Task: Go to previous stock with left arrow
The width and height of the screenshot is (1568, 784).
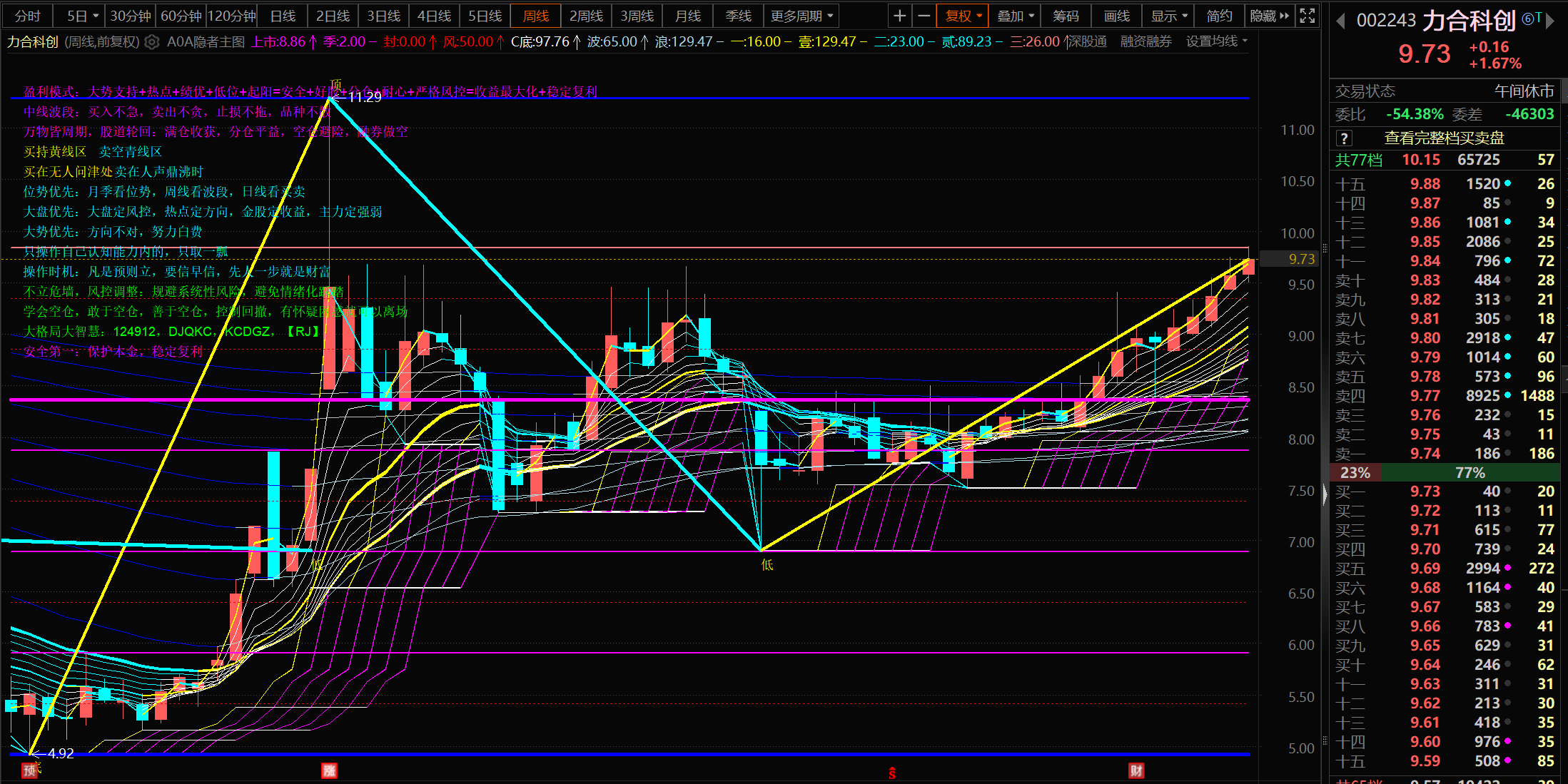Action: tap(1340, 21)
